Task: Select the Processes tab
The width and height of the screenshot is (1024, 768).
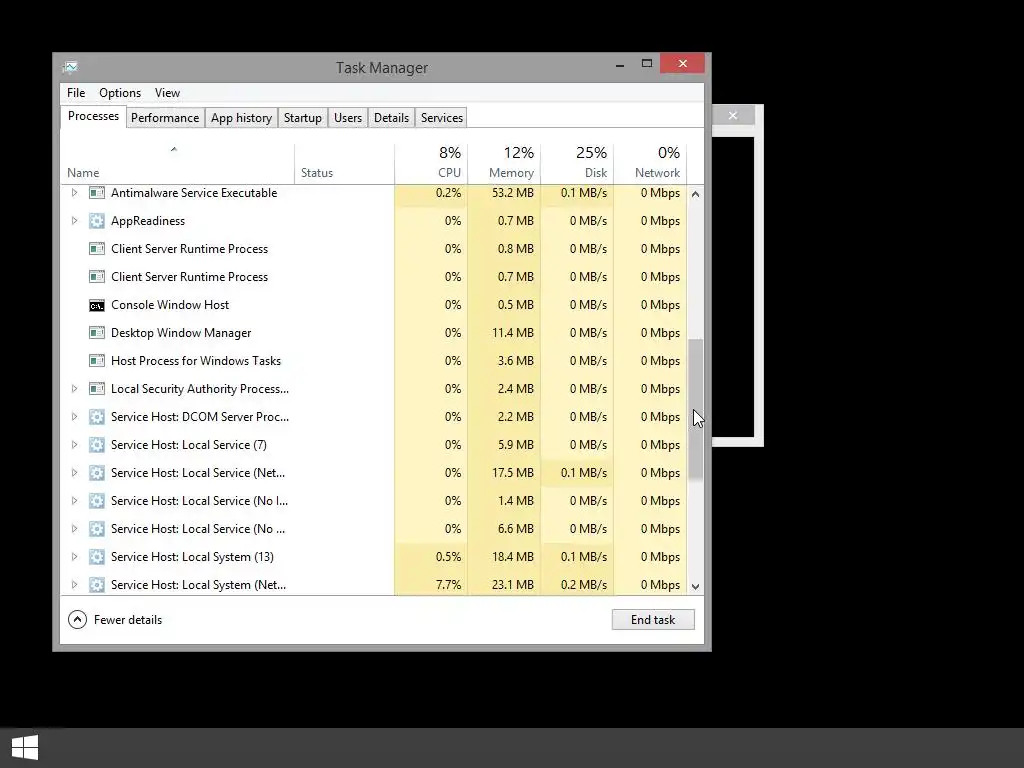Action: point(93,116)
